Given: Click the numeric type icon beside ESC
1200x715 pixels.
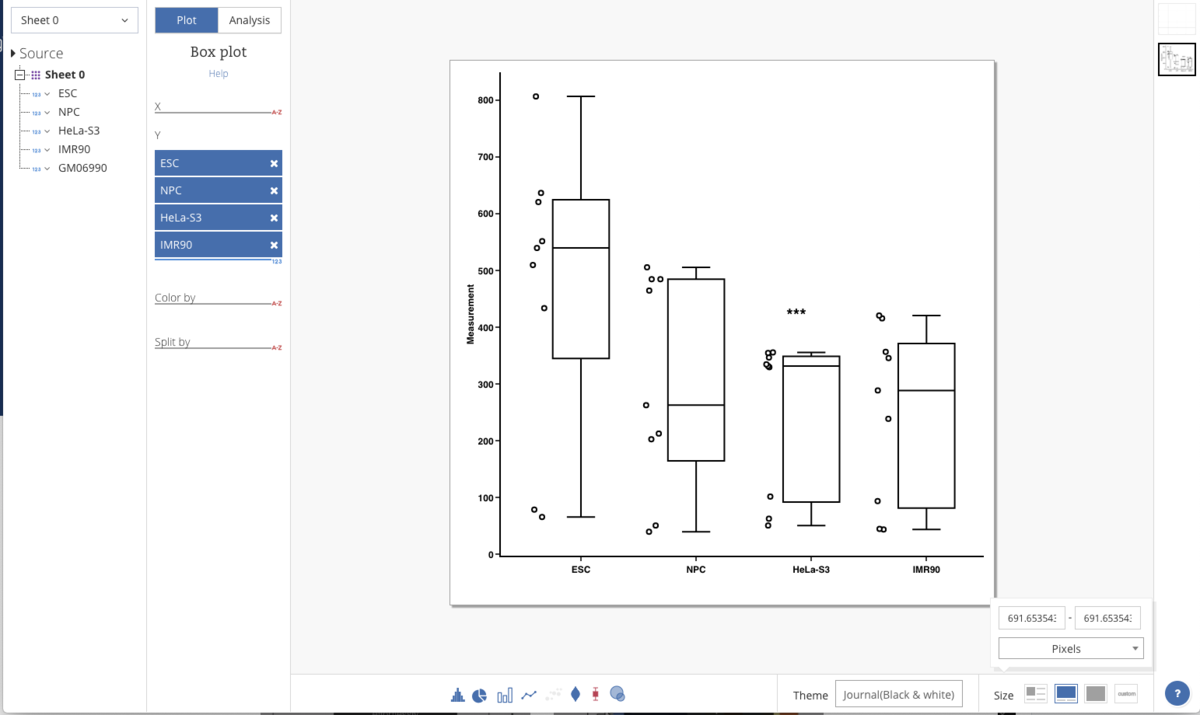Looking at the screenshot, I should [36, 94].
